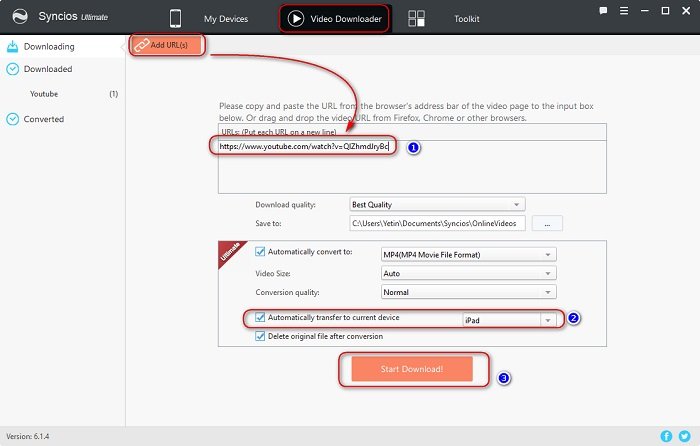Toggle Delete original file after conversion checkbox
This screenshot has width=700, height=446.
(x=260, y=336)
